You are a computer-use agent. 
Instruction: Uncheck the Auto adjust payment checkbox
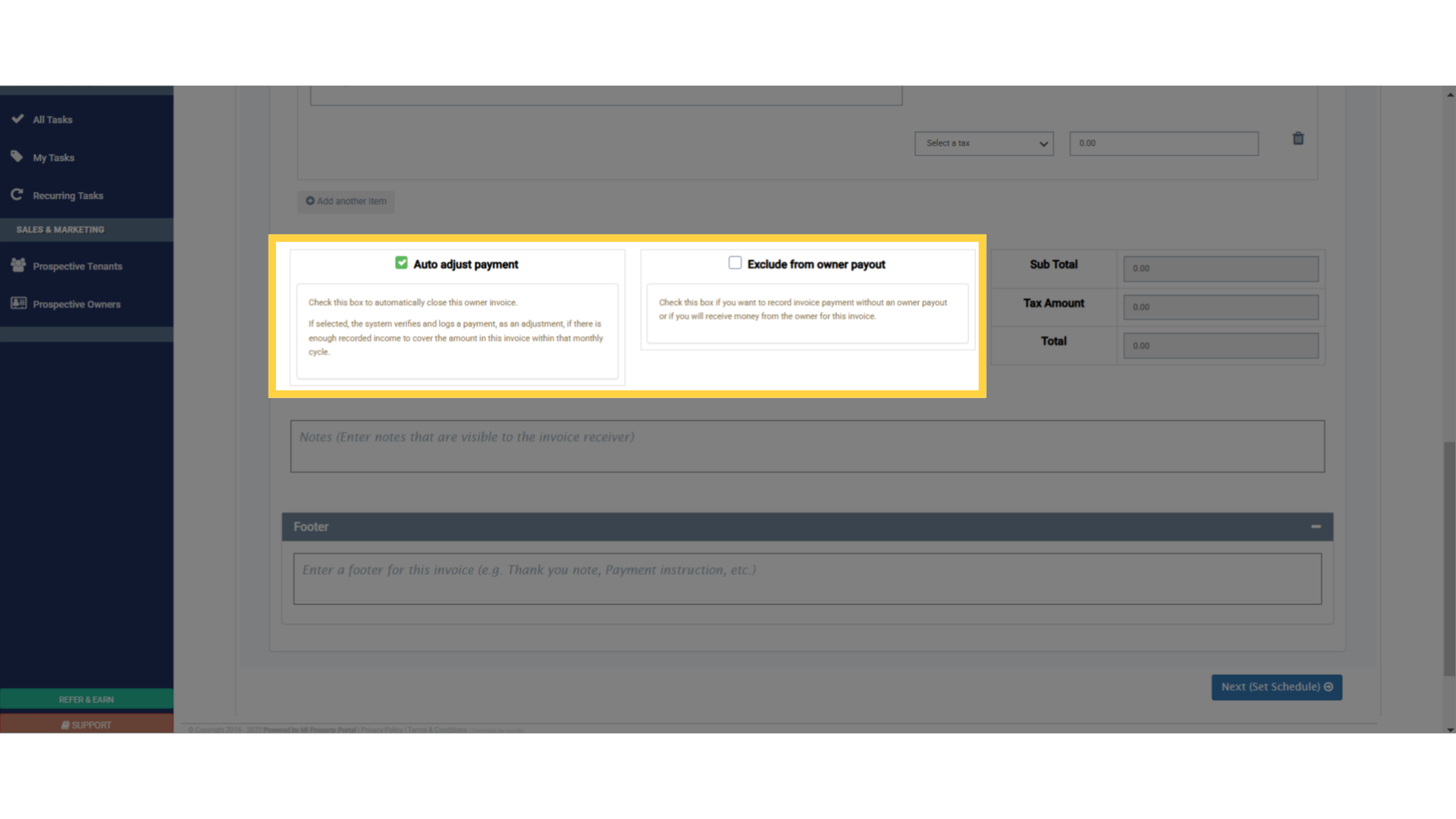(x=401, y=263)
